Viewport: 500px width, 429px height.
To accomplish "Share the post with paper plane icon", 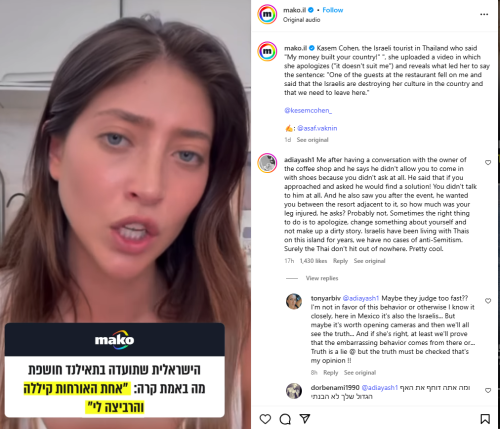I will click(x=305, y=418).
